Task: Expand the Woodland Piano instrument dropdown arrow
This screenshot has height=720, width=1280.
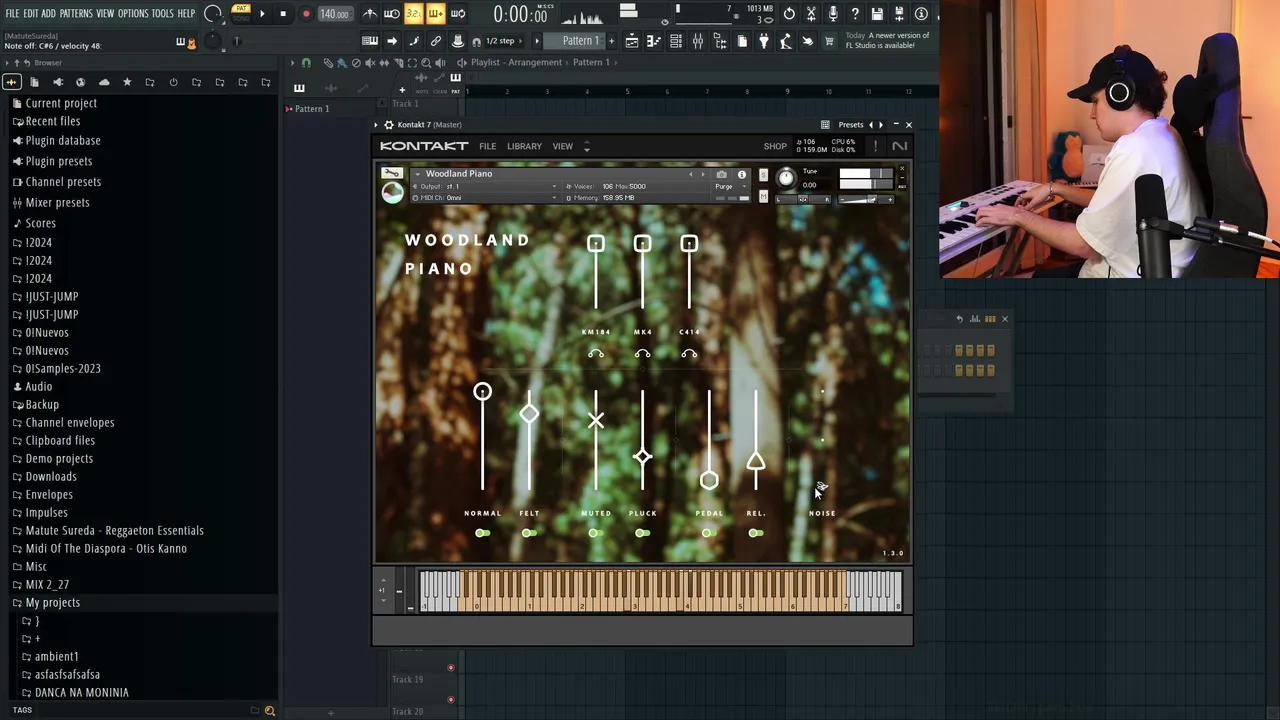Action: 417,174
